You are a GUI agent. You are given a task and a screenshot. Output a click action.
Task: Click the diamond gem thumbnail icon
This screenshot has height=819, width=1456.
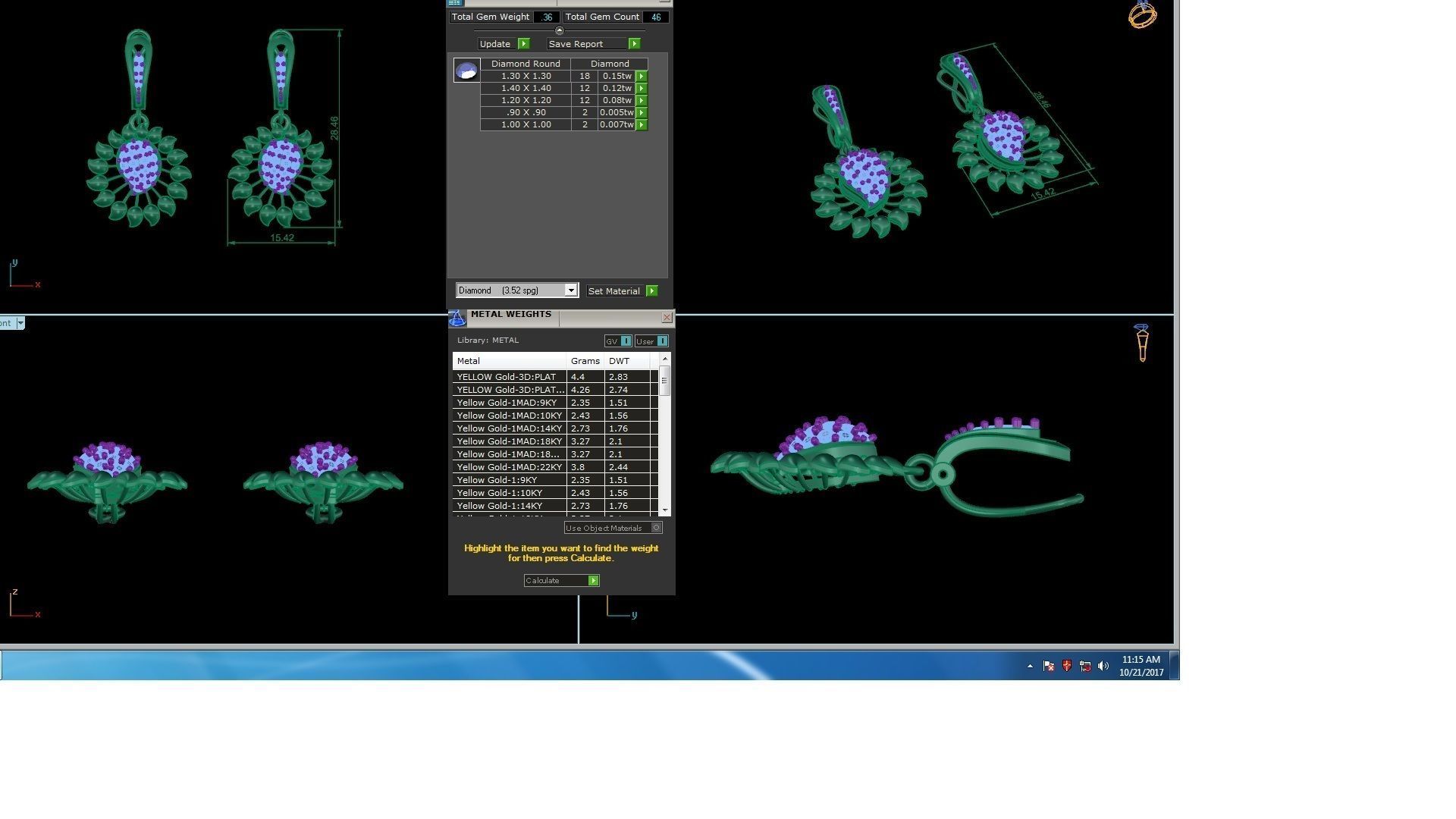pos(466,71)
